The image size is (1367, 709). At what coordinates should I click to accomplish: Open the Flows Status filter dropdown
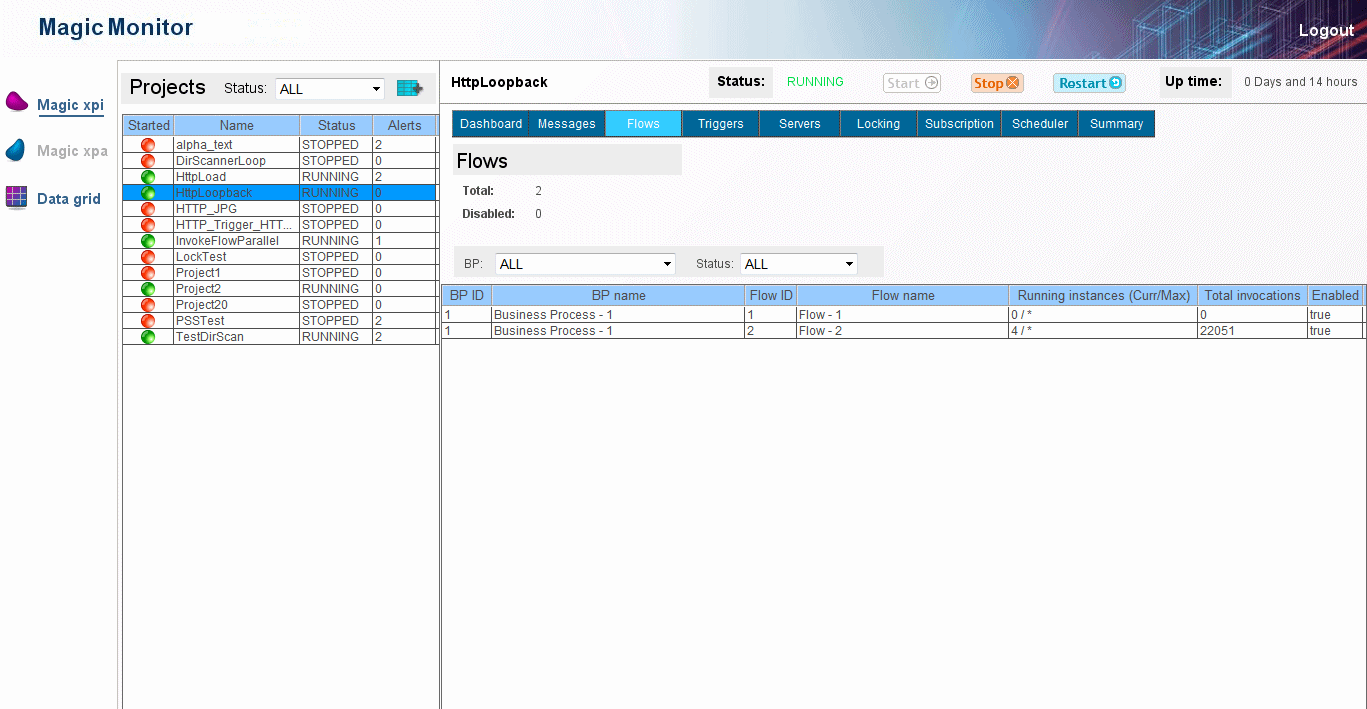coord(799,264)
